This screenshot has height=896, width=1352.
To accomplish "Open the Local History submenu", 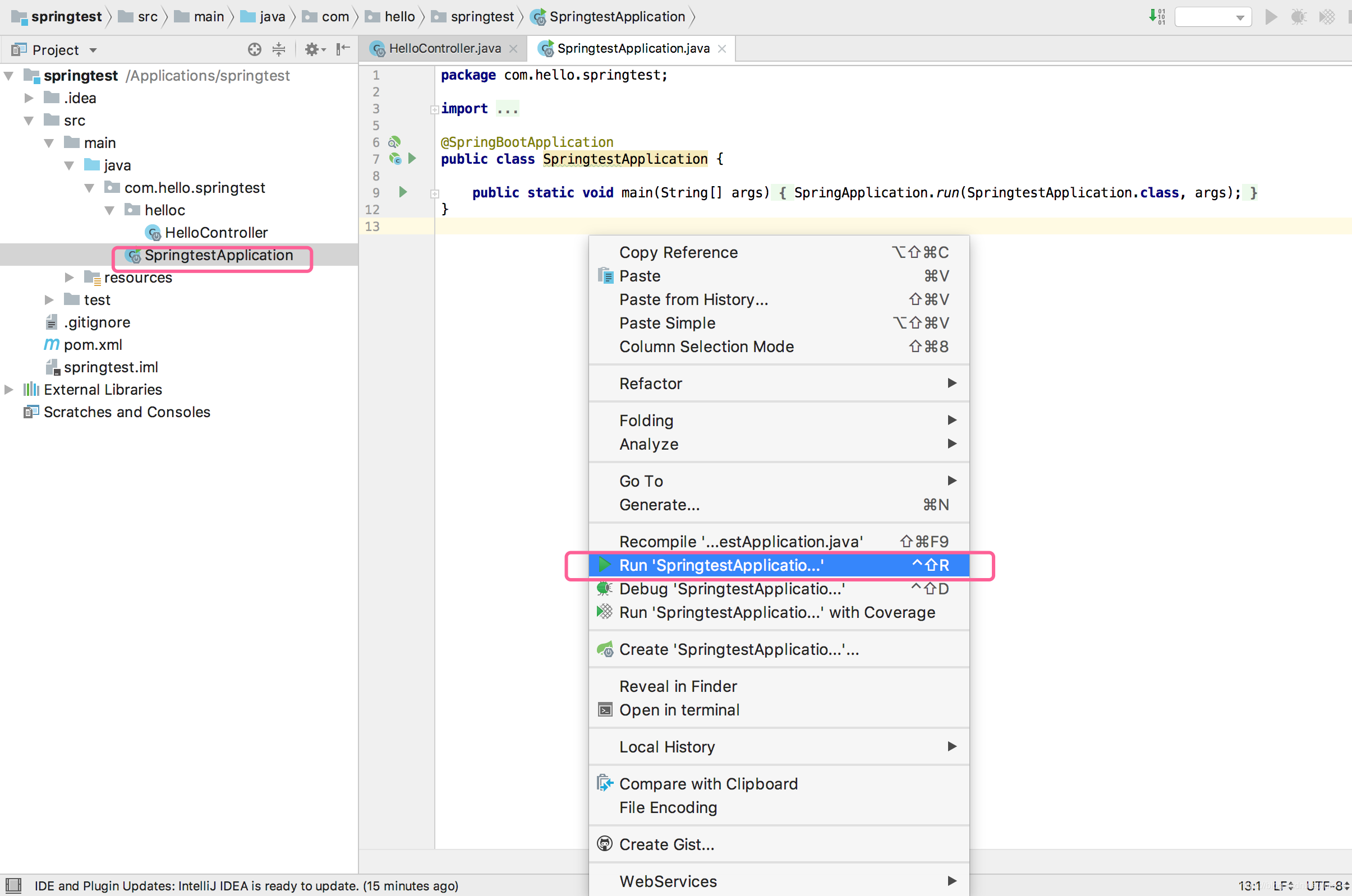I will pos(779,747).
